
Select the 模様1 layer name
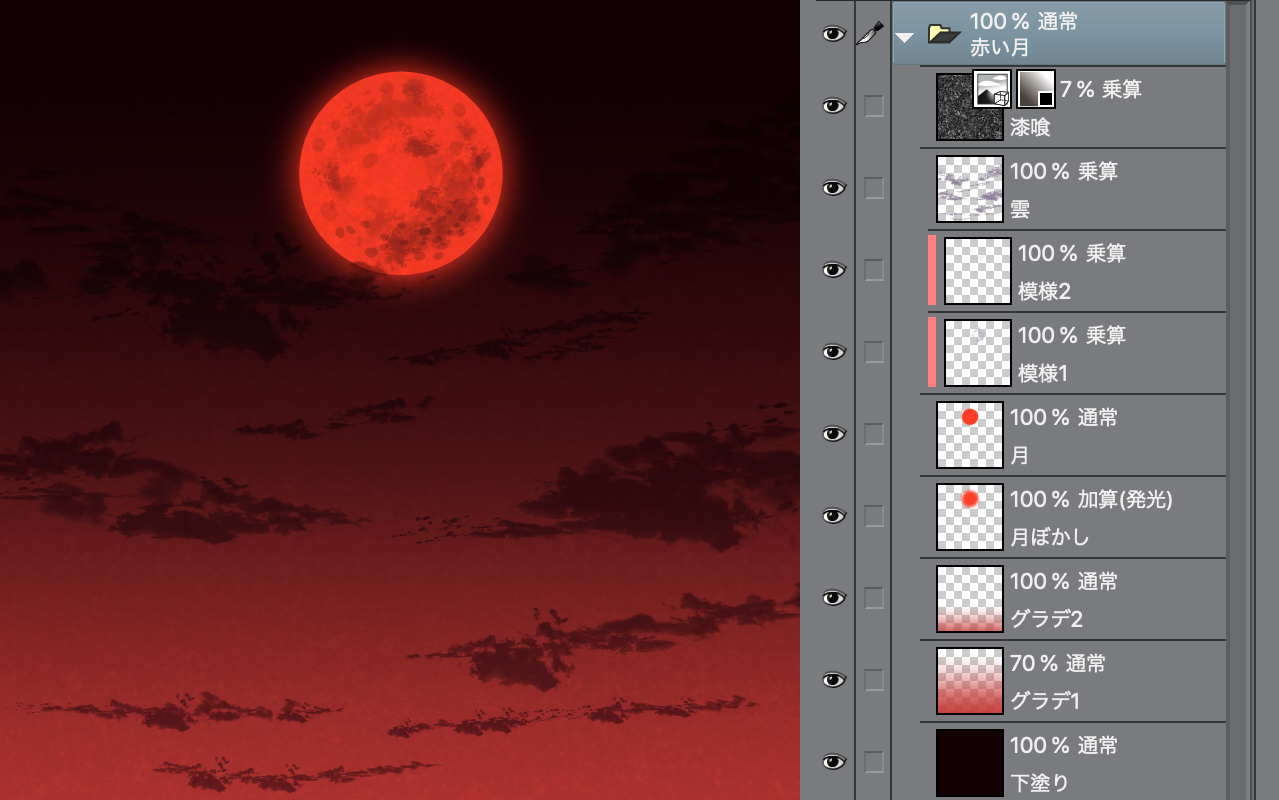click(1043, 374)
